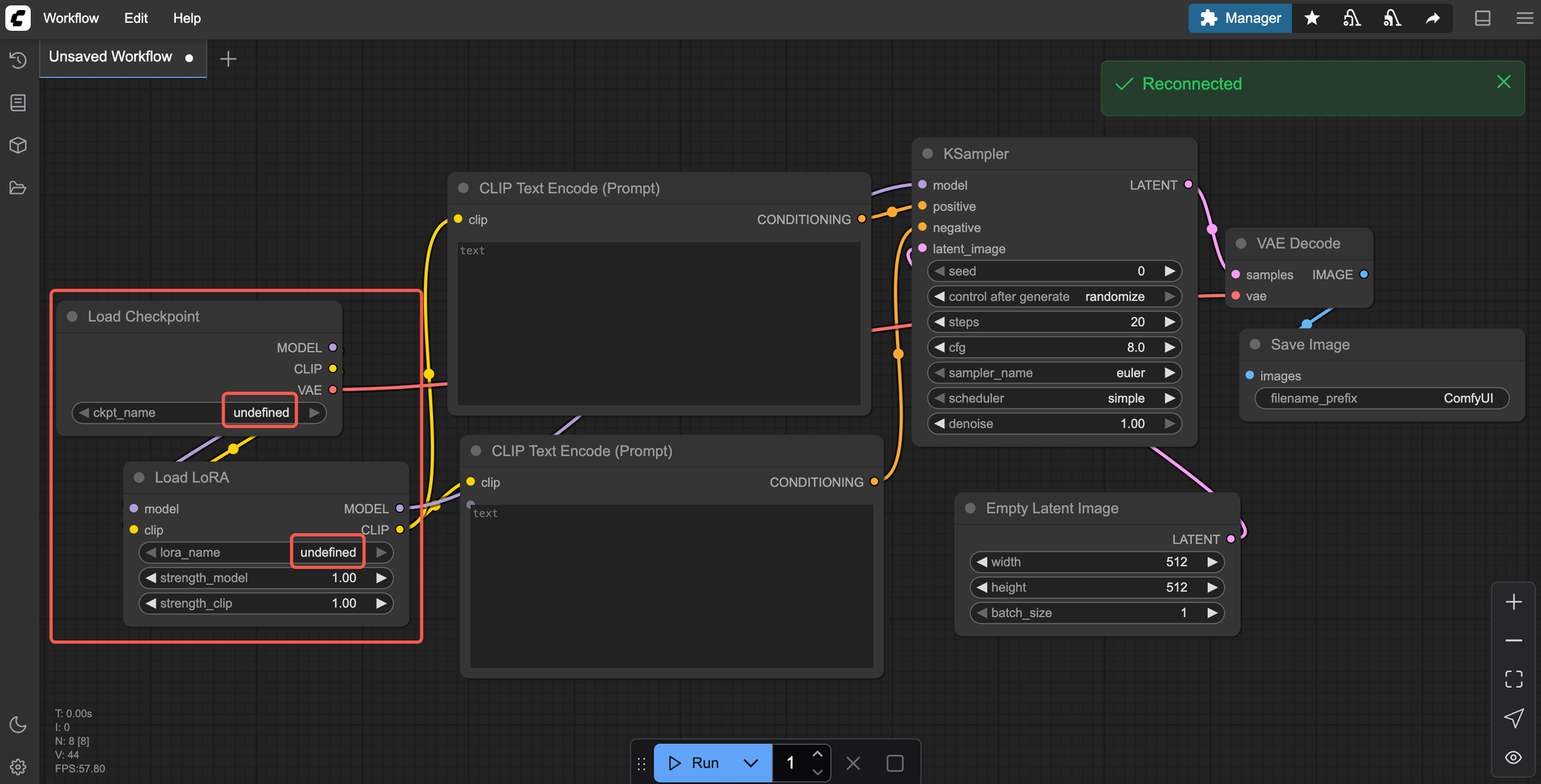Click the Load Checkpoint VAE output dot
The width and height of the screenshot is (1541, 784).
(x=333, y=390)
